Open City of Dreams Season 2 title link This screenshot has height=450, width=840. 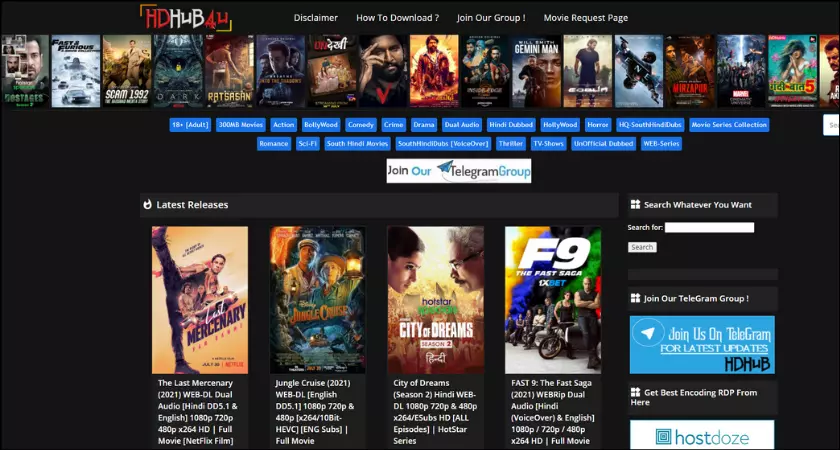(x=434, y=412)
